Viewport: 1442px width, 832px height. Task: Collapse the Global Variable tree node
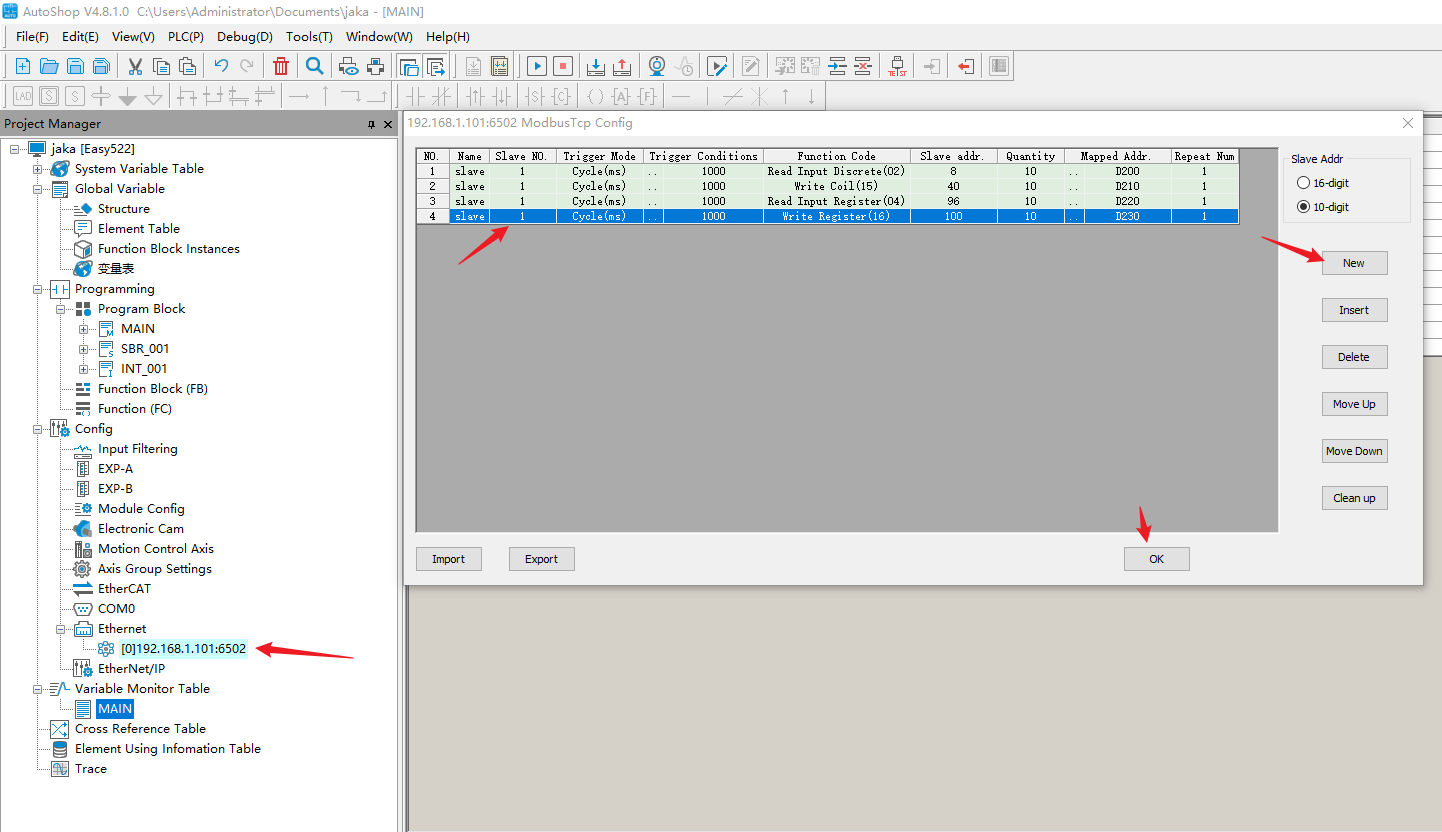(38, 189)
